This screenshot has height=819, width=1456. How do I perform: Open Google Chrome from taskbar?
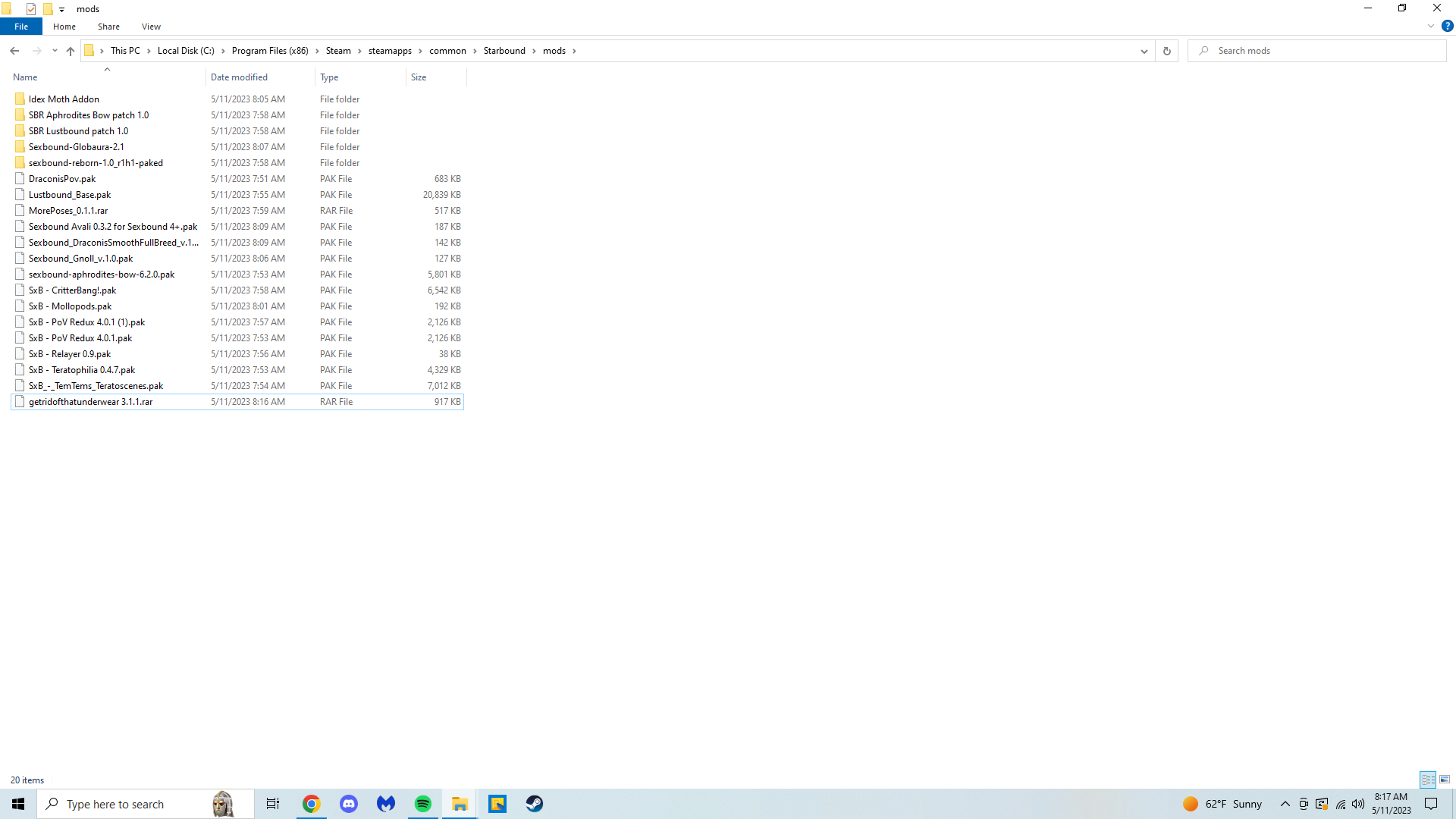point(312,804)
